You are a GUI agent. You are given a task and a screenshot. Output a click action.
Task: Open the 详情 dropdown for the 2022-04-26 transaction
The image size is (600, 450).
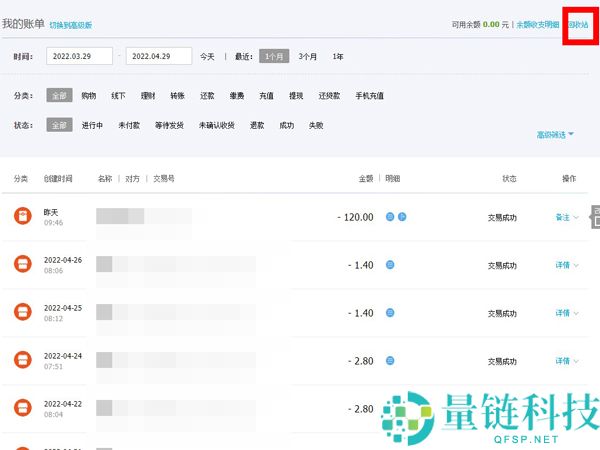pos(566,265)
